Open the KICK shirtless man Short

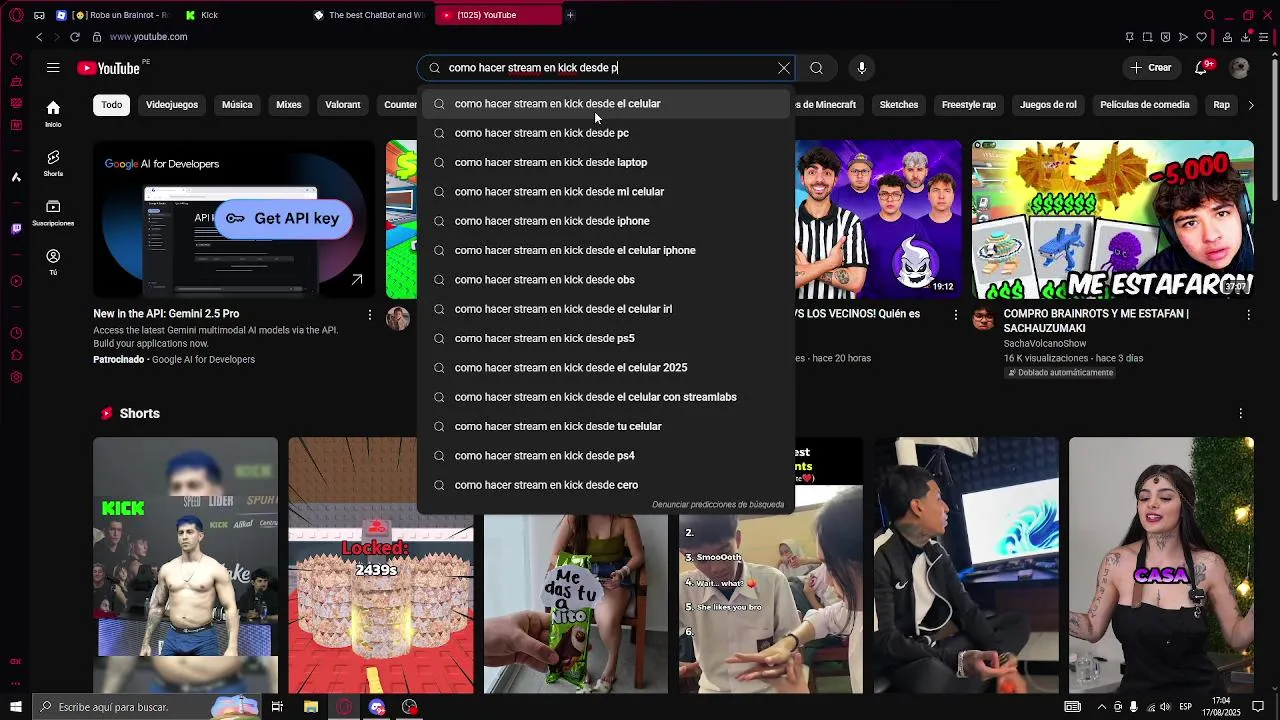pyautogui.click(x=185, y=565)
